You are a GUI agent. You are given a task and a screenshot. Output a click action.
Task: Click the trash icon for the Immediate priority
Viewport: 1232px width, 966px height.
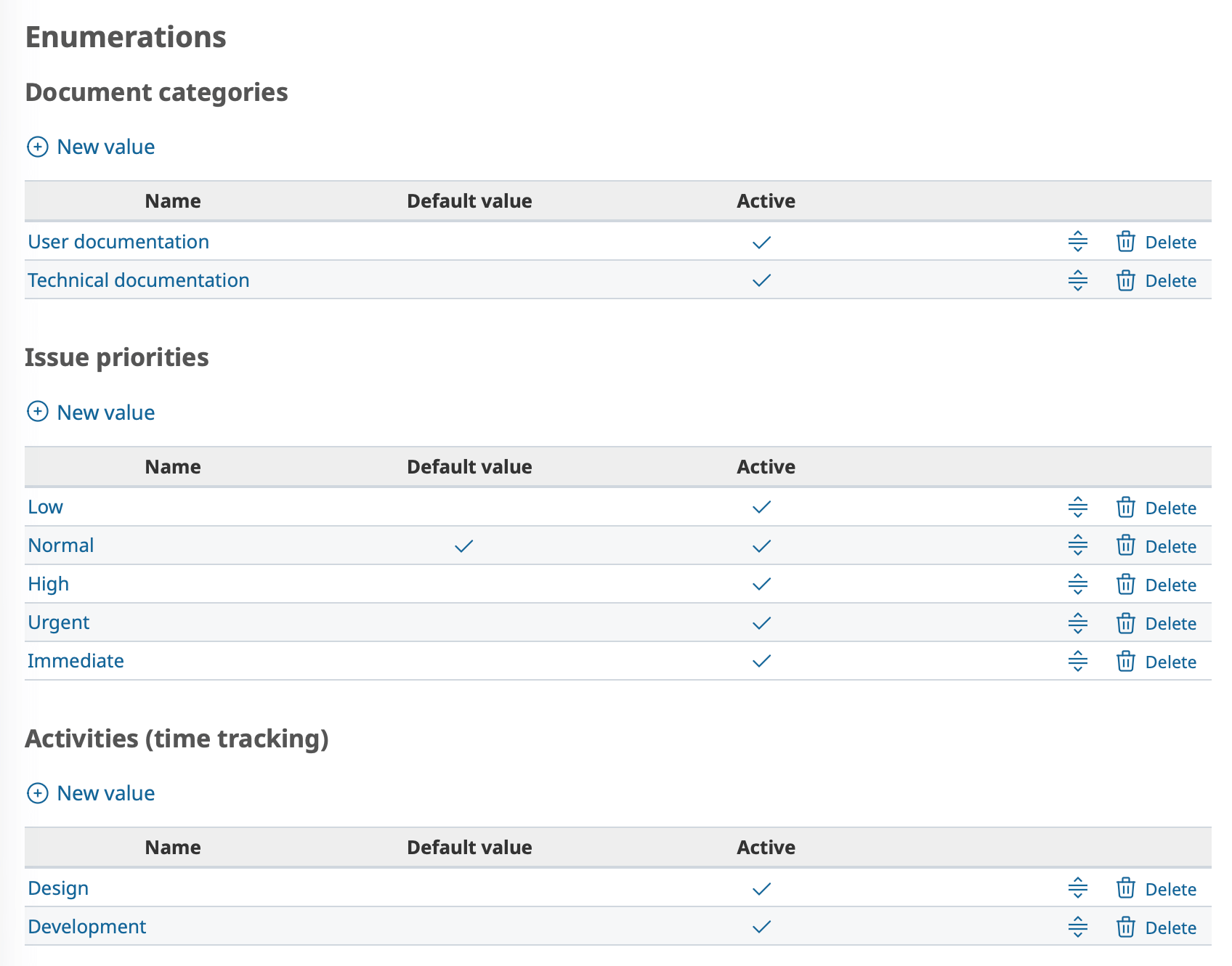(x=1125, y=661)
